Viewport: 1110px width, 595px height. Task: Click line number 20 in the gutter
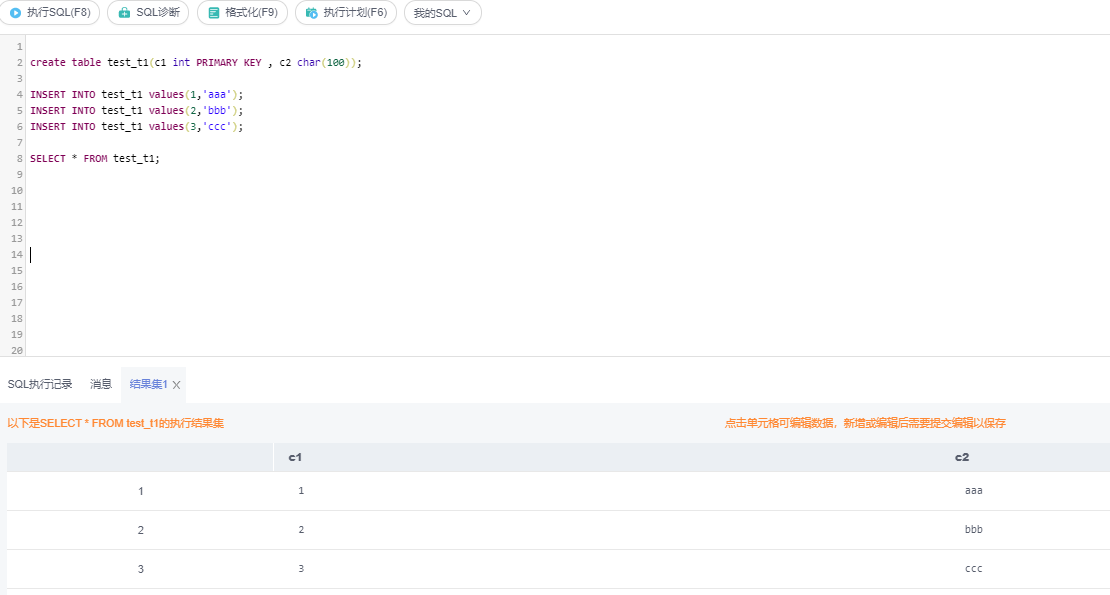coord(17,350)
